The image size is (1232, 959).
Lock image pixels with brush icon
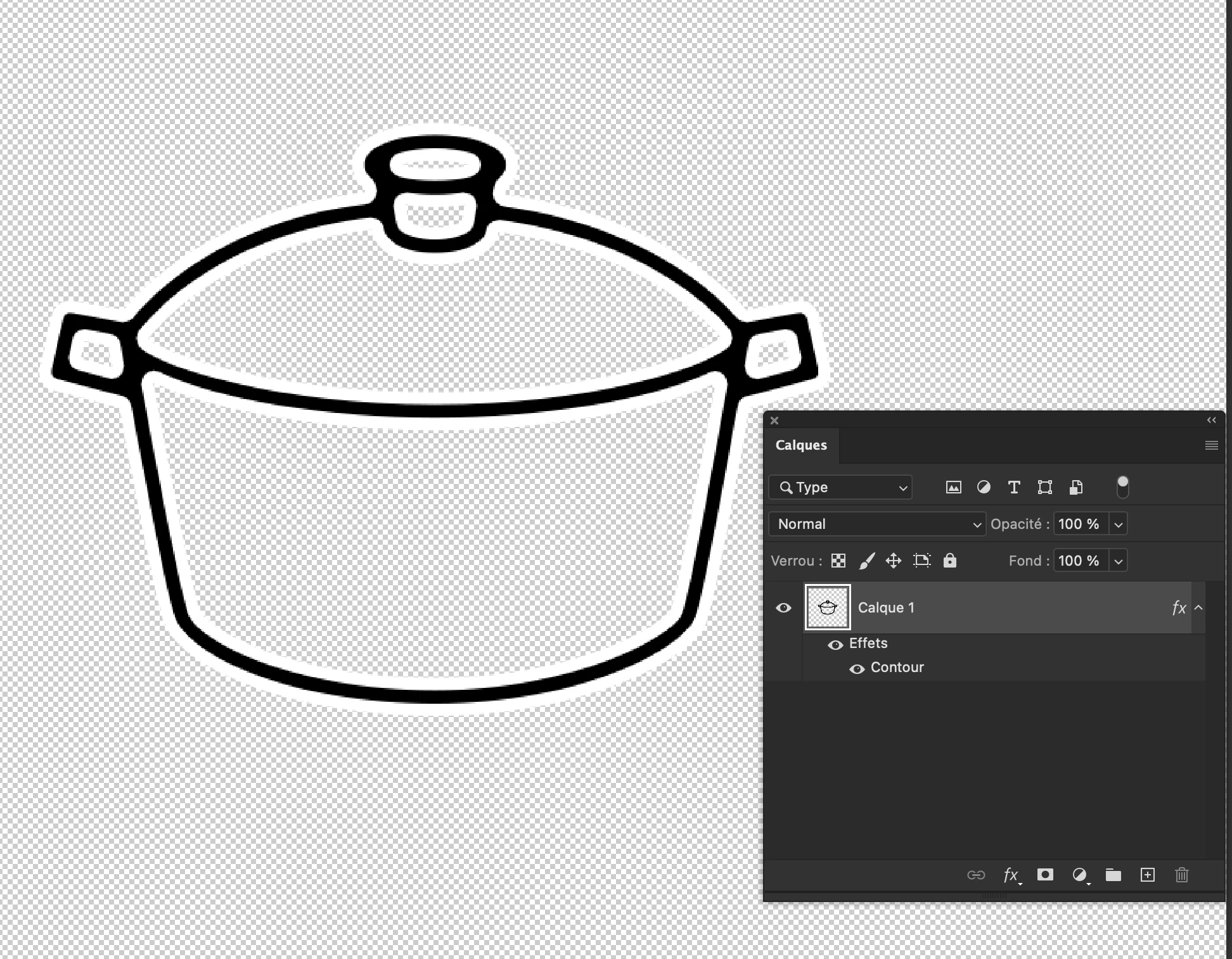pyautogui.click(x=866, y=561)
